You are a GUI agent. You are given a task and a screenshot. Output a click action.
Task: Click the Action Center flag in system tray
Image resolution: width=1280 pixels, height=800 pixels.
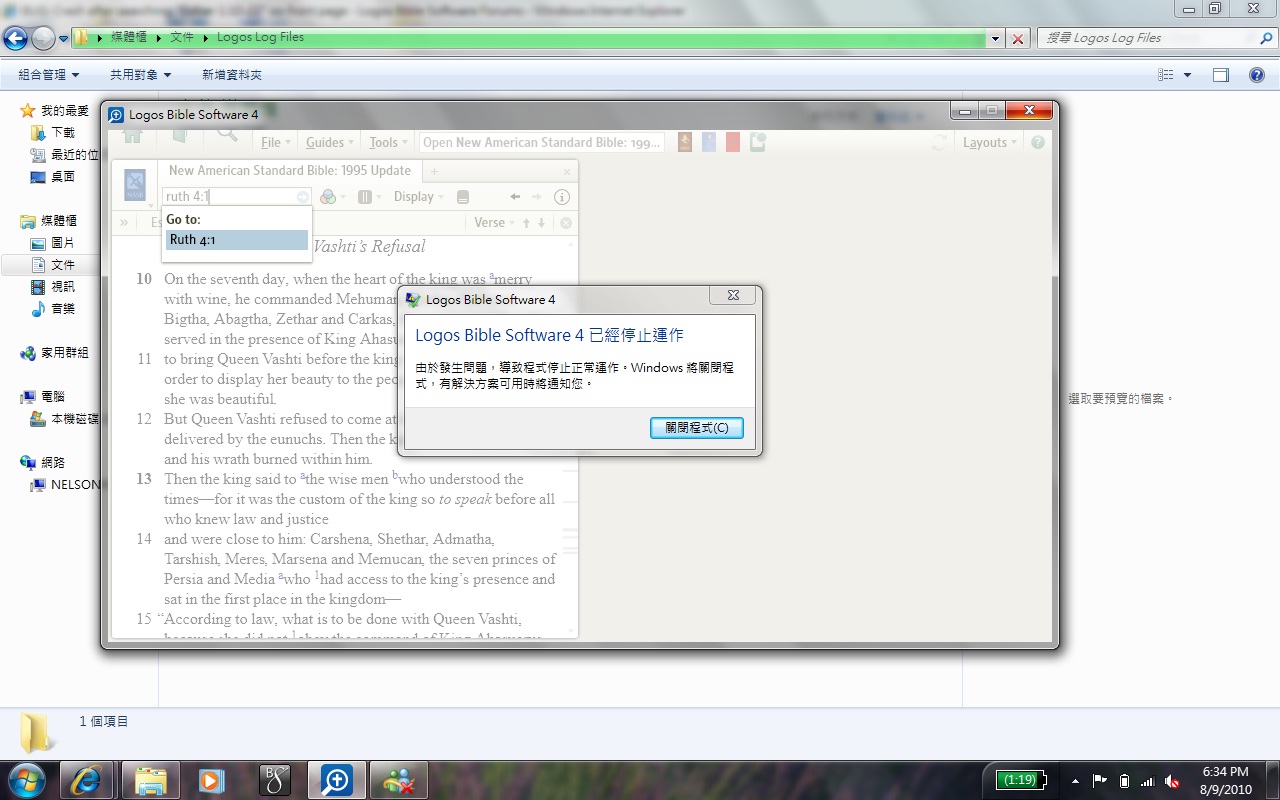[1099, 781]
